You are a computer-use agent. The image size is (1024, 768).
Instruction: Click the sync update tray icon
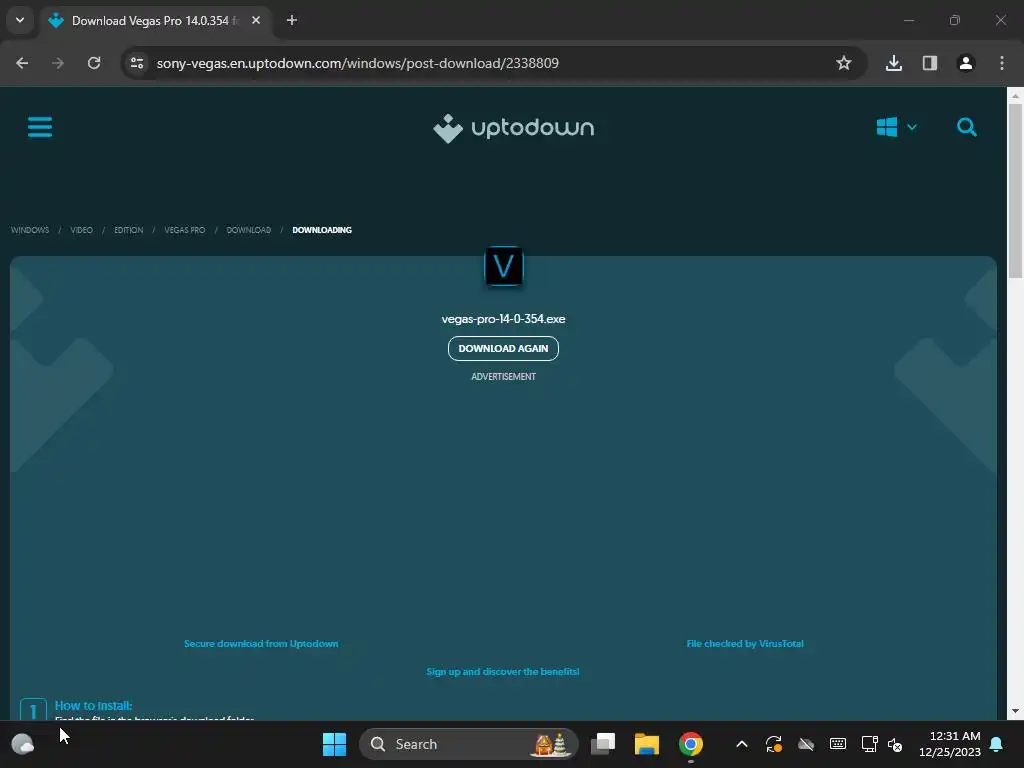pyautogui.click(x=774, y=744)
